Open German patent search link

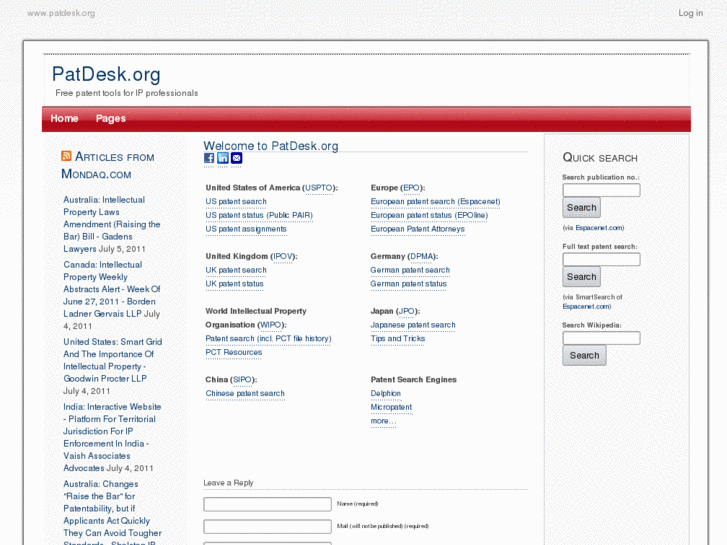(x=410, y=270)
